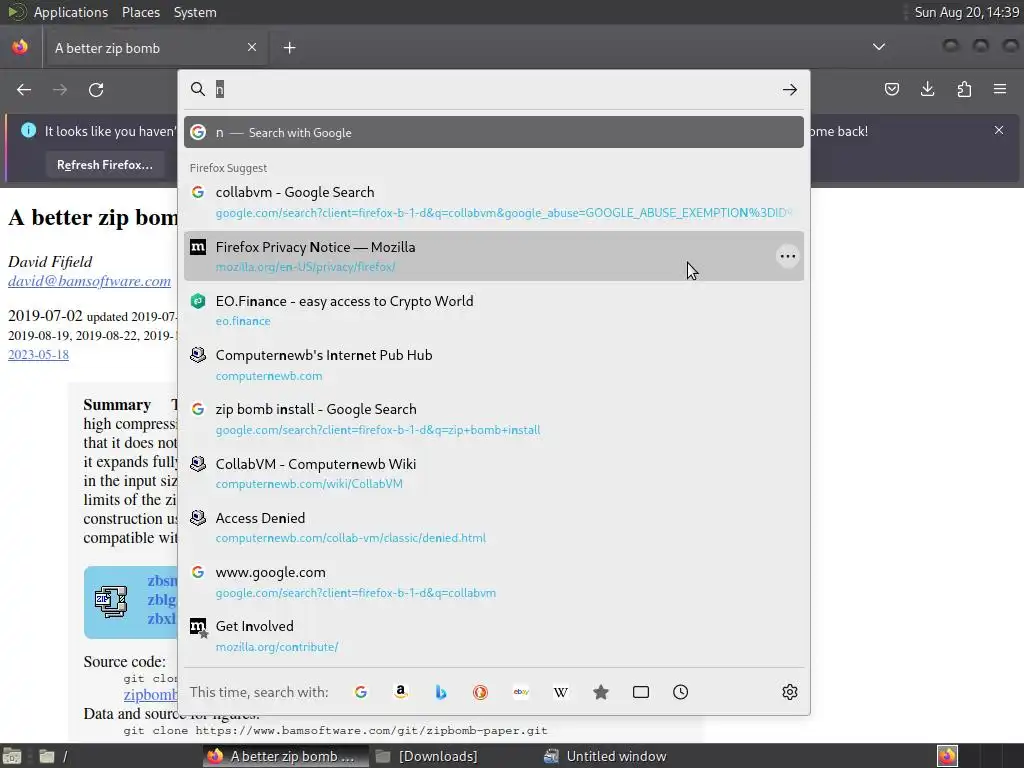Image resolution: width=1024 pixels, height=768 pixels.
Task: Open 'zip bomb install - Google Search' suggestion
Action: pos(494,419)
